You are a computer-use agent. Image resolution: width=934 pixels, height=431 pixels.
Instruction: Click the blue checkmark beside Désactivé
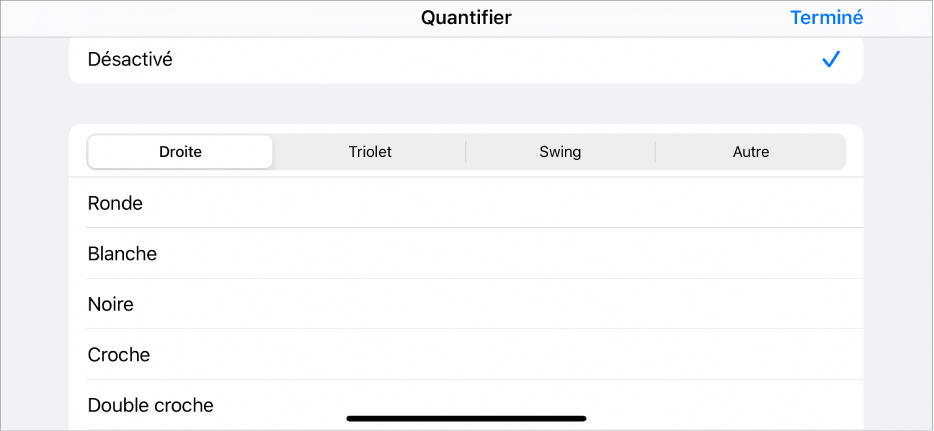click(830, 60)
